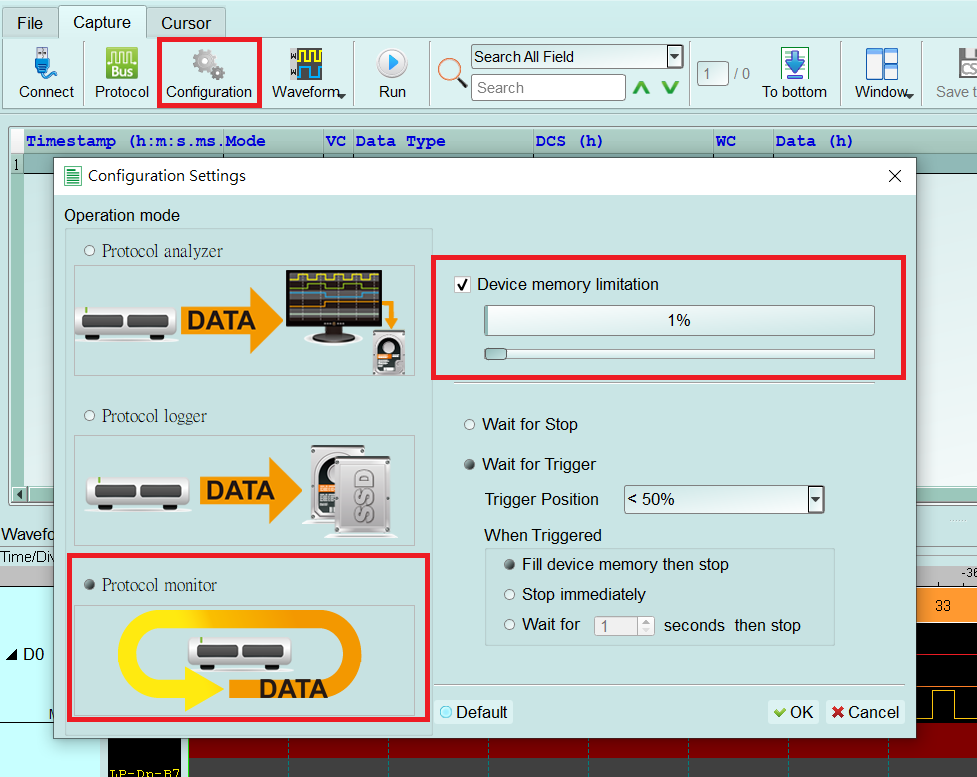Cancel the configuration dialog
This screenshot has width=977, height=777.
coord(865,712)
